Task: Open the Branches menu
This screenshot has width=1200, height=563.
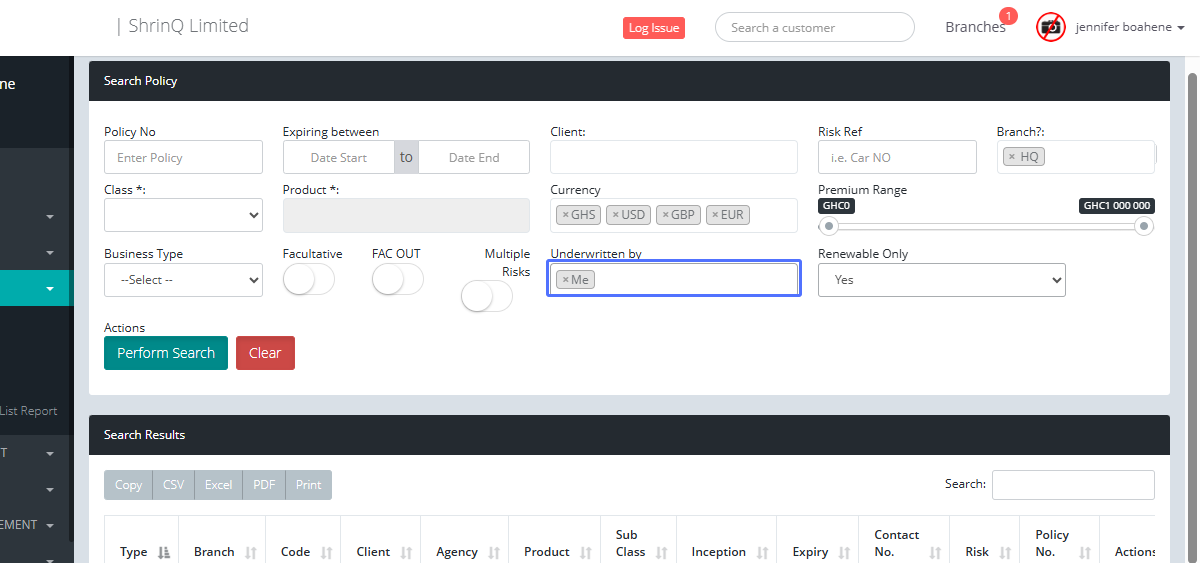Action: (x=974, y=27)
